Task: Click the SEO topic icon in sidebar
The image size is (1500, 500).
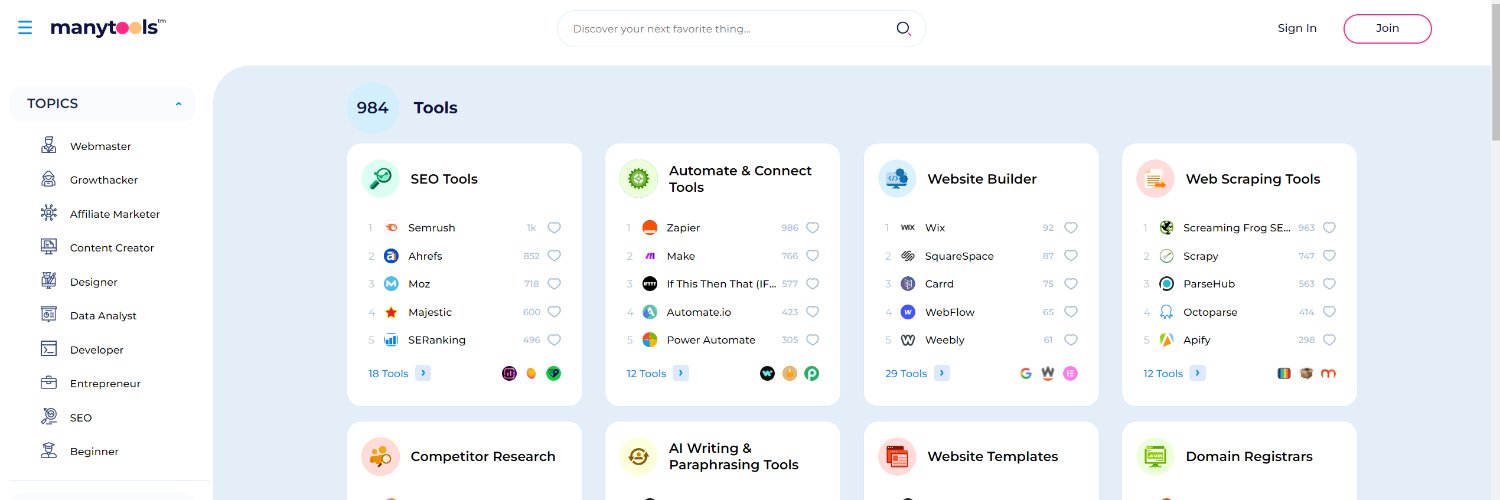Action: click(x=49, y=417)
